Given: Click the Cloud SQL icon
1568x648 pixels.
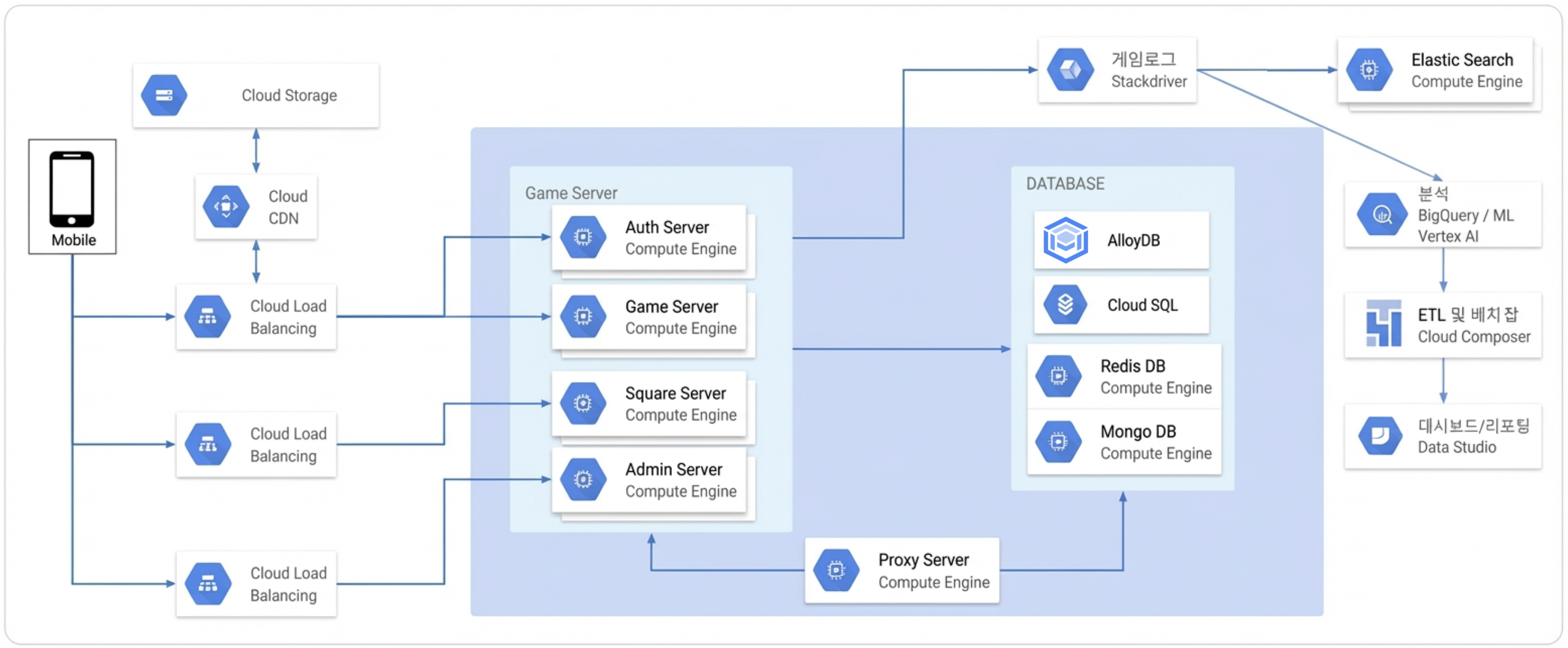Looking at the screenshot, I should pos(1065,304).
